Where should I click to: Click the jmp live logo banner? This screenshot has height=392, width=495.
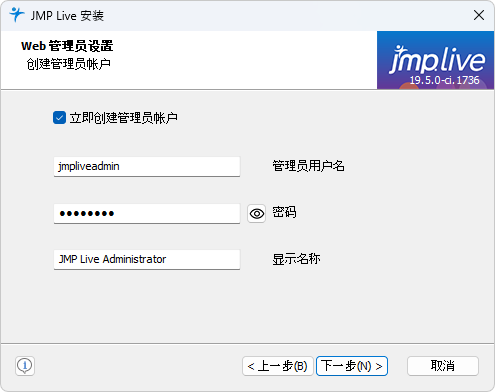[x=435, y=60]
